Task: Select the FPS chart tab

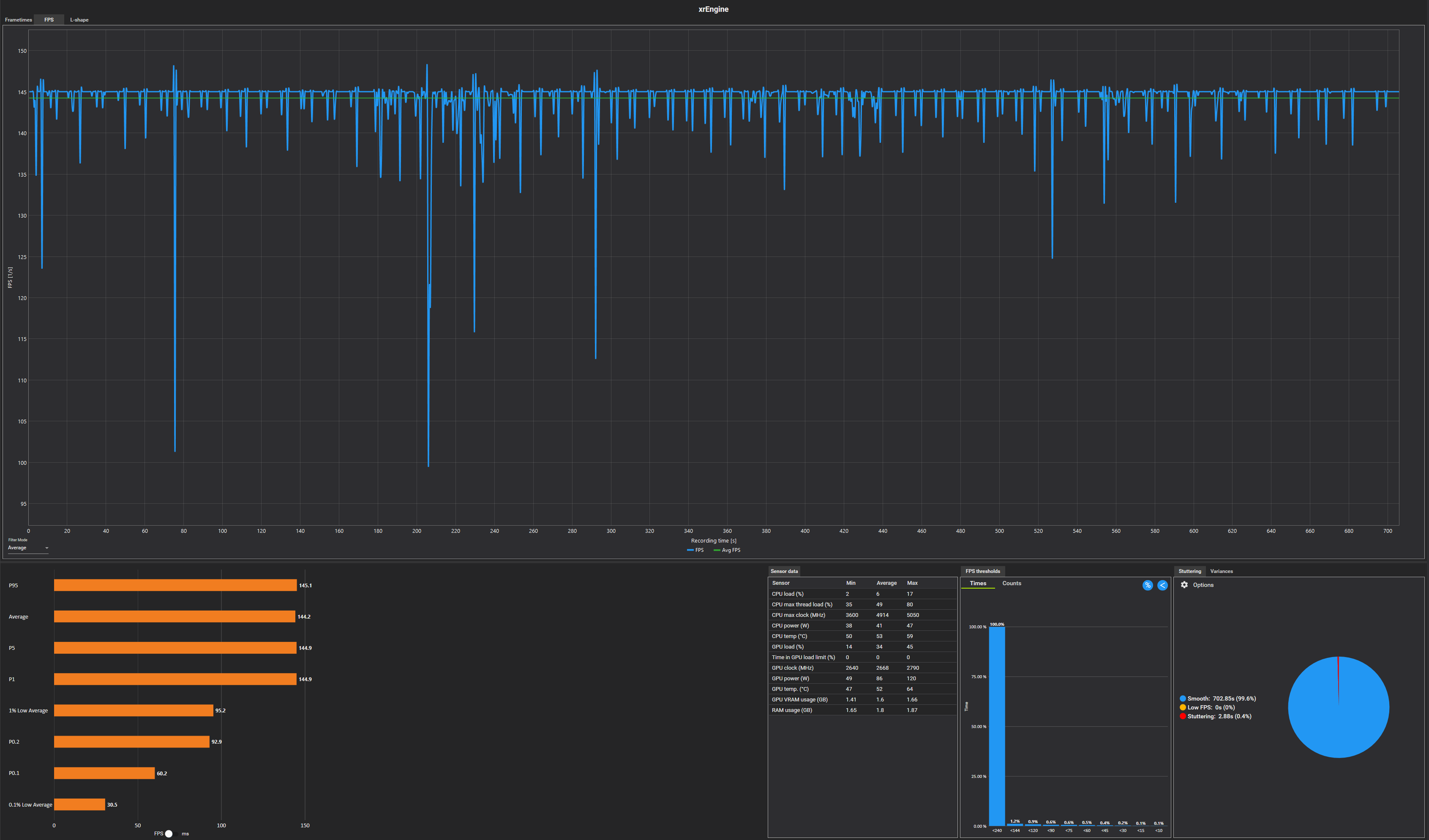Action: (x=49, y=20)
